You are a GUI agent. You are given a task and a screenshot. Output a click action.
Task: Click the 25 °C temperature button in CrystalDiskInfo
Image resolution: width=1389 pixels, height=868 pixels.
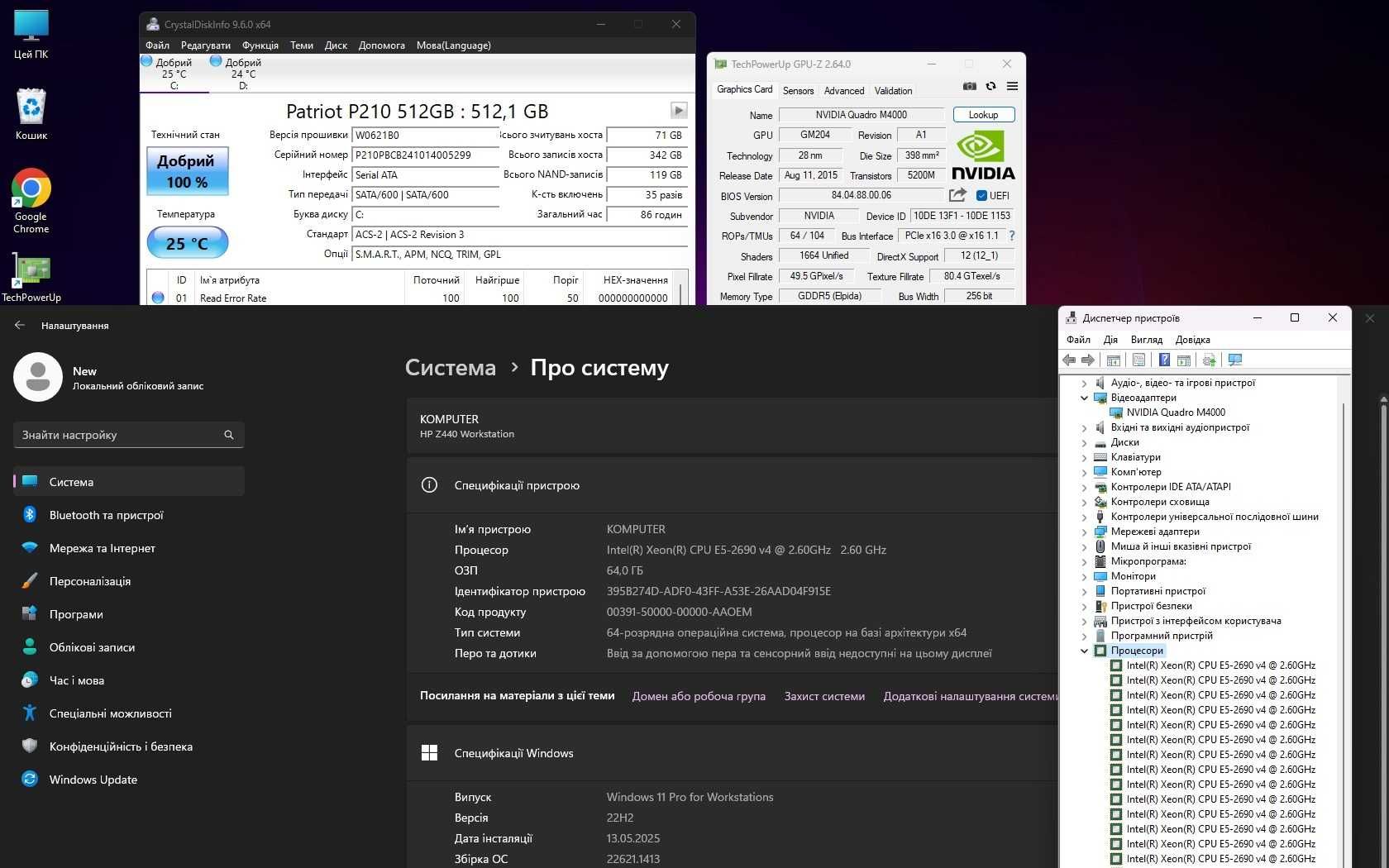188,243
